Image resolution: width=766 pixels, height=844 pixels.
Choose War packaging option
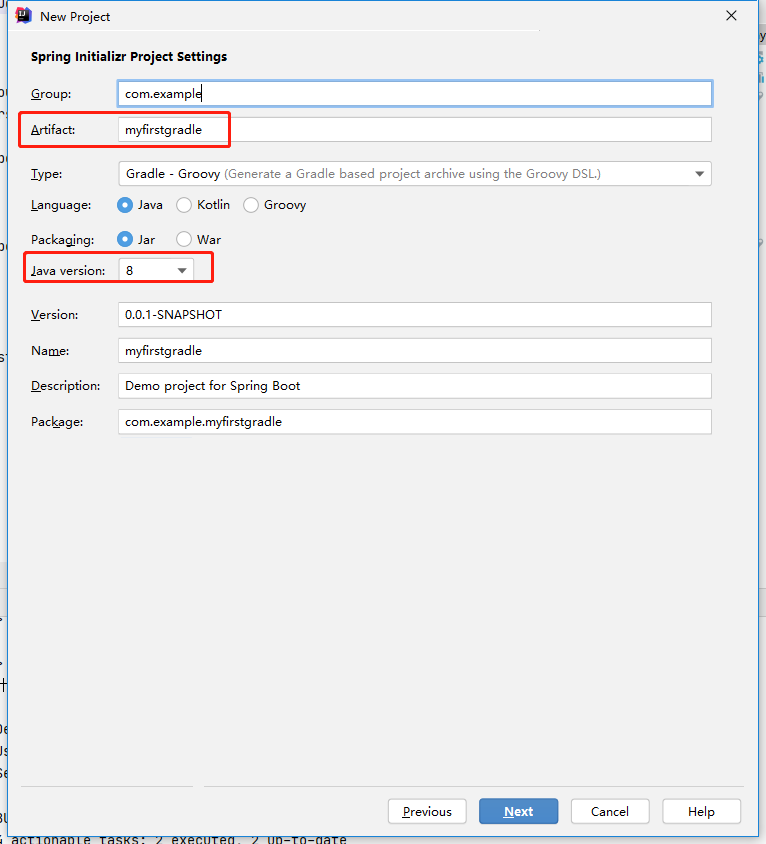(x=184, y=240)
